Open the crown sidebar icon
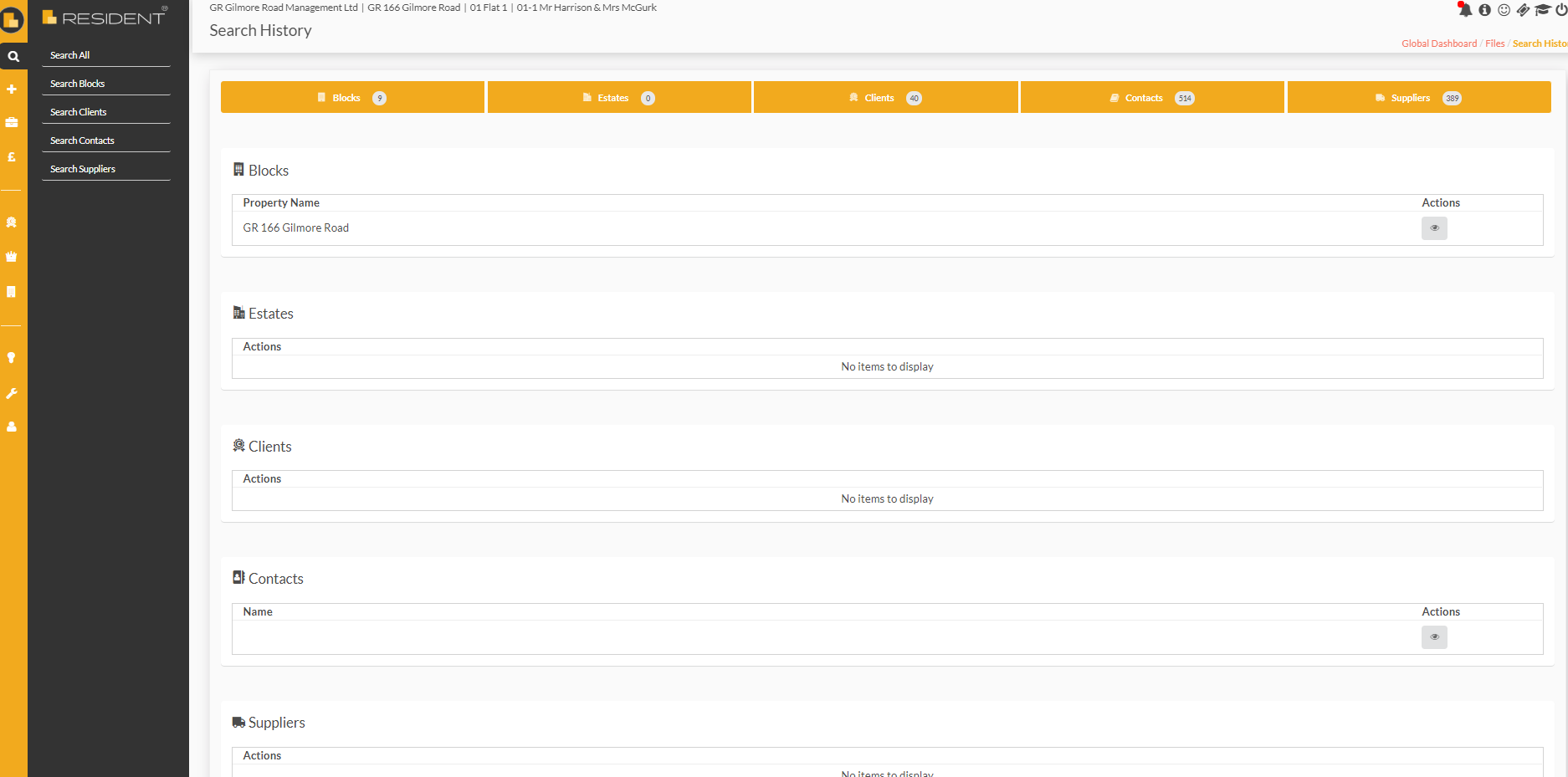 point(12,257)
